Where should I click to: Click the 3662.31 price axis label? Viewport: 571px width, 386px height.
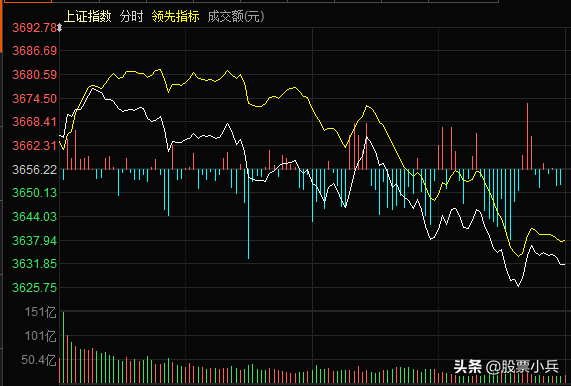tap(35, 146)
